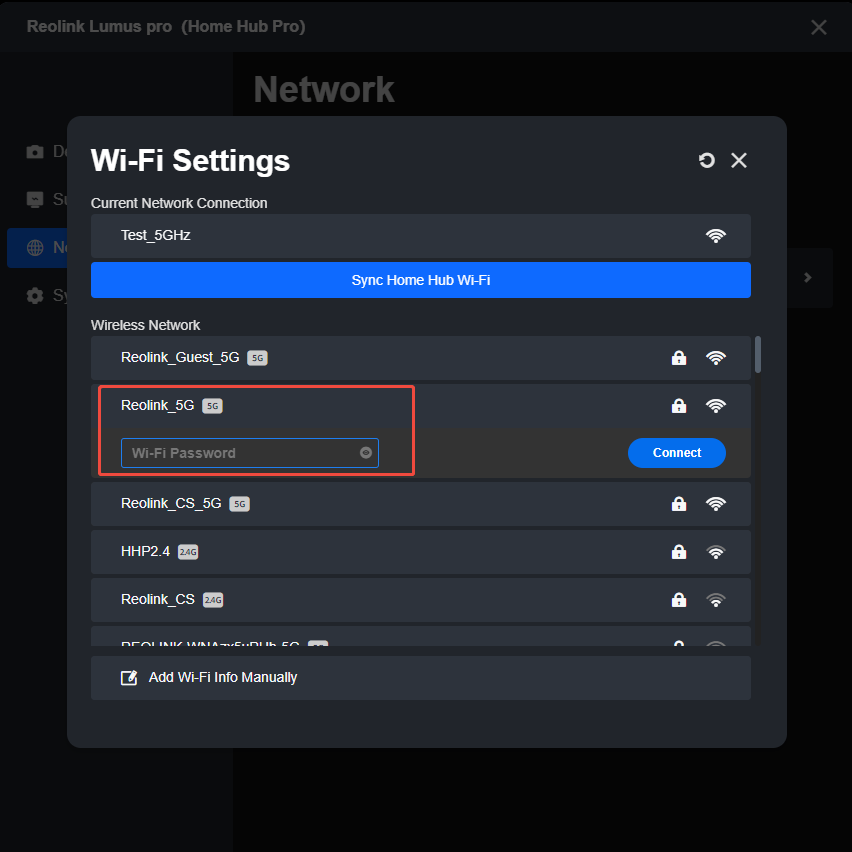Open Add Wi-Fi Info Manually

pyautogui.click(x=421, y=678)
